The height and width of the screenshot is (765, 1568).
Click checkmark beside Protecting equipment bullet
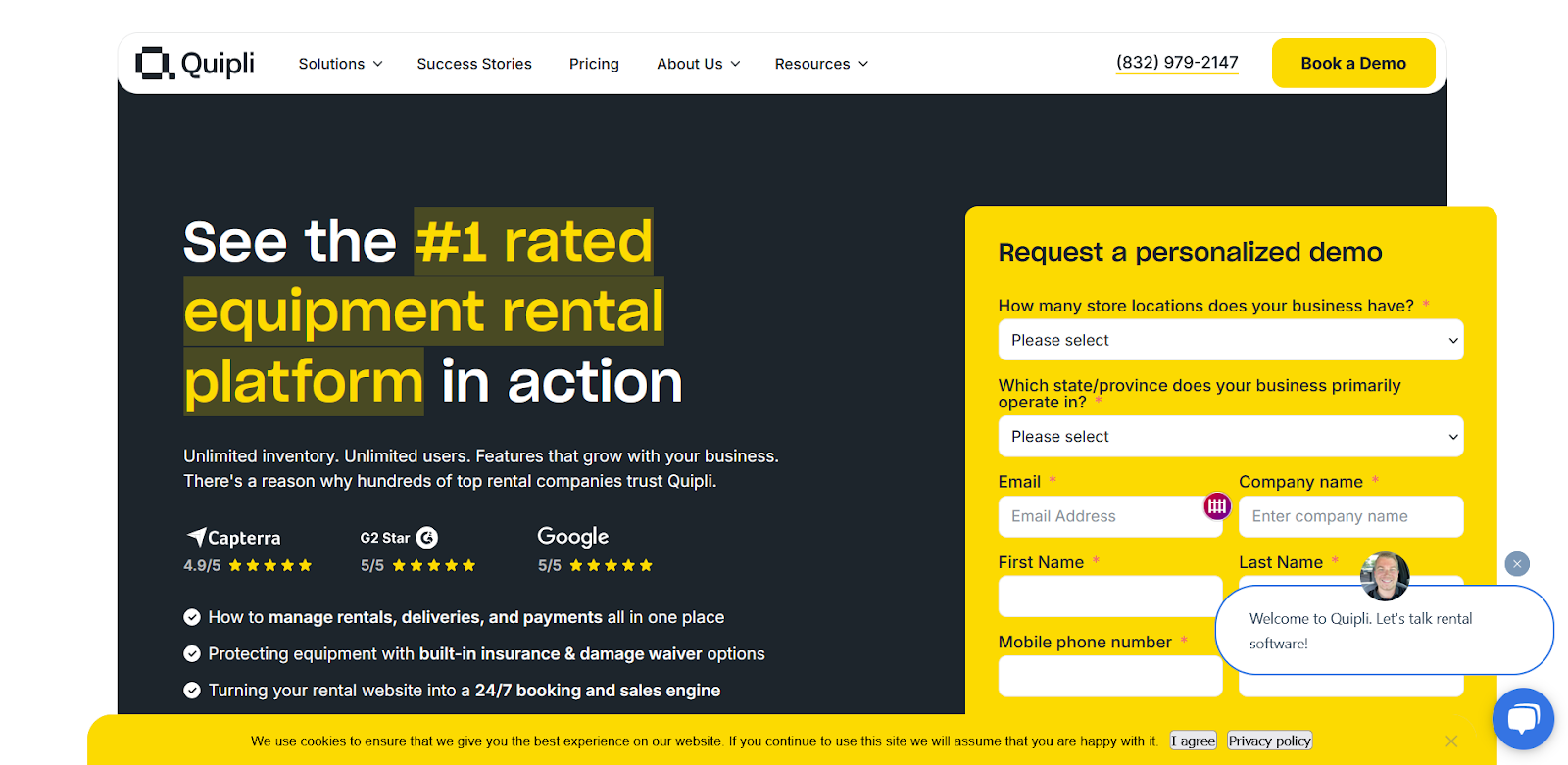tap(192, 653)
